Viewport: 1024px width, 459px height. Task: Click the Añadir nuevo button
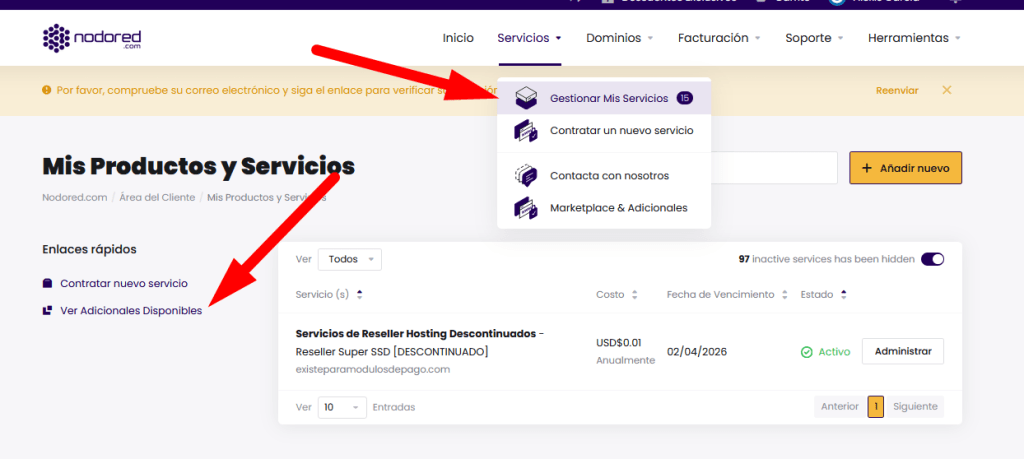pyautogui.click(x=905, y=168)
